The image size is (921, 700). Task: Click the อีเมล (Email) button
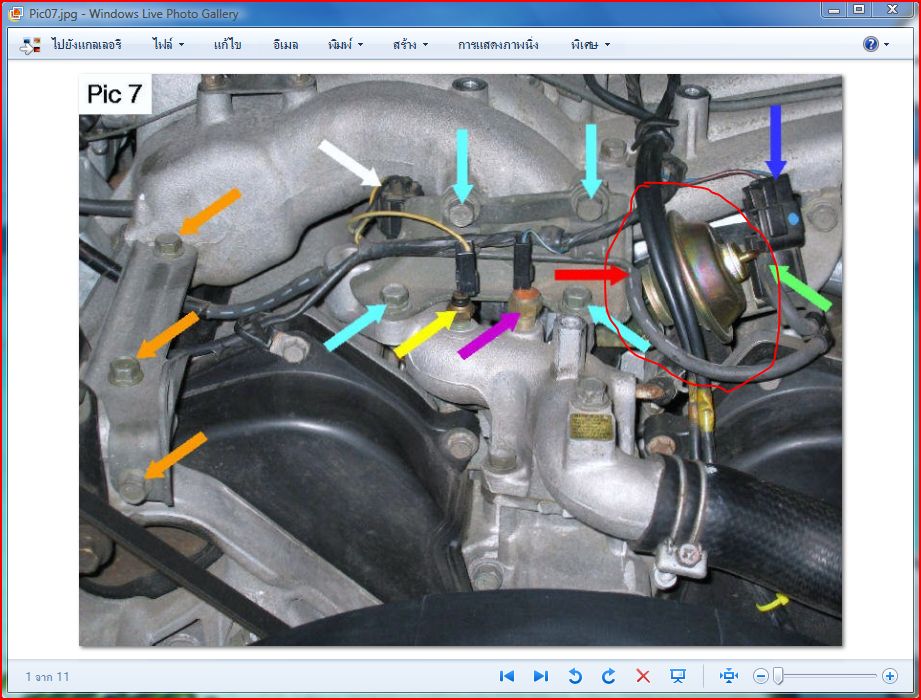pyautogui.click(x=285, y=45)
